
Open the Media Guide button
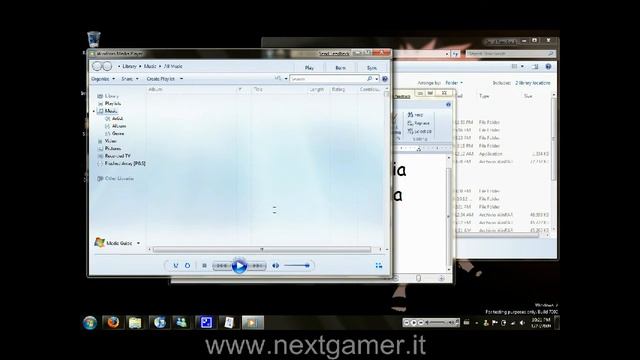[113, 243]
